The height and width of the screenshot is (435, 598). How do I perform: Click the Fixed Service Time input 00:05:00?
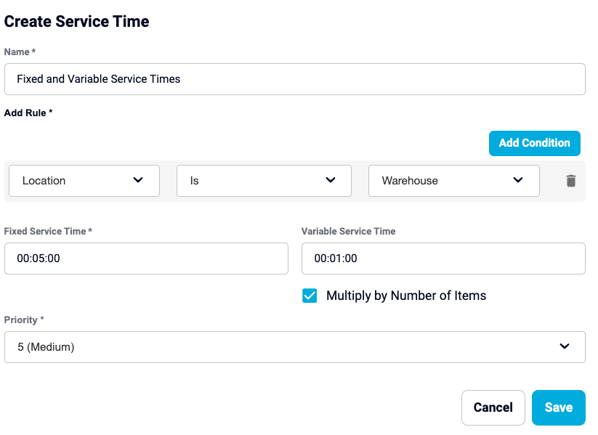146,258
